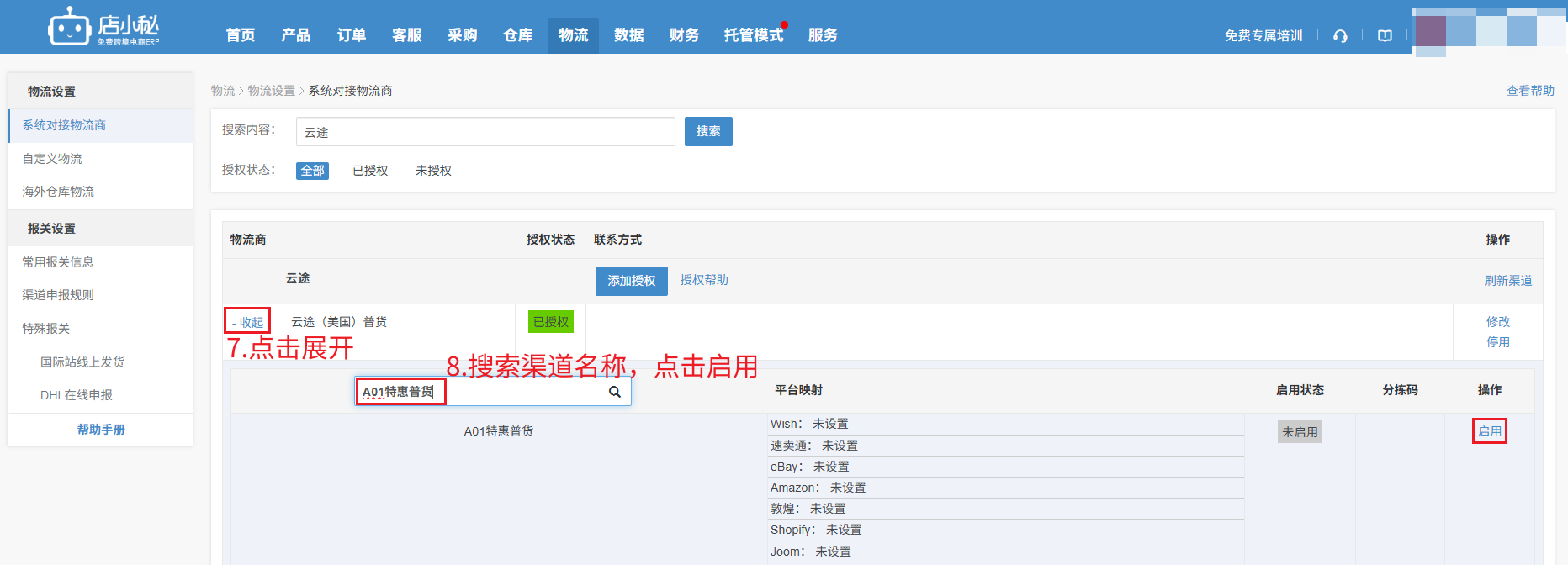Open 帮助手册 in the sidebar
The image size is (1568, 565).
(101, 430)
